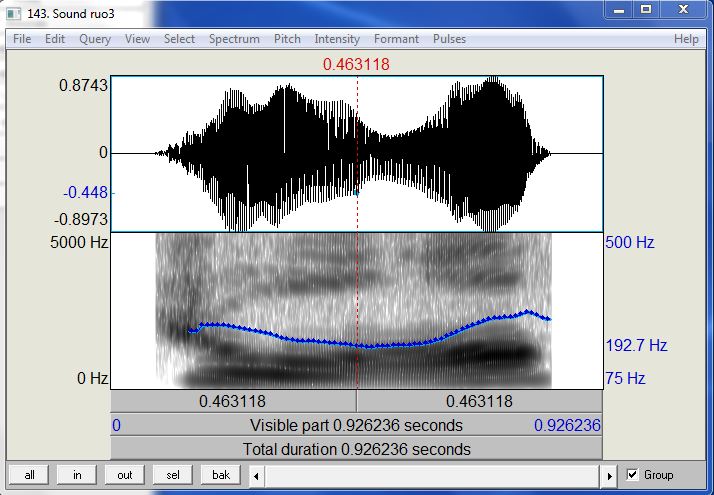This screenshot has width=714, height=495.
Task: Play the right 0.463118 segment bar
Action: click(x=479, y=401)
